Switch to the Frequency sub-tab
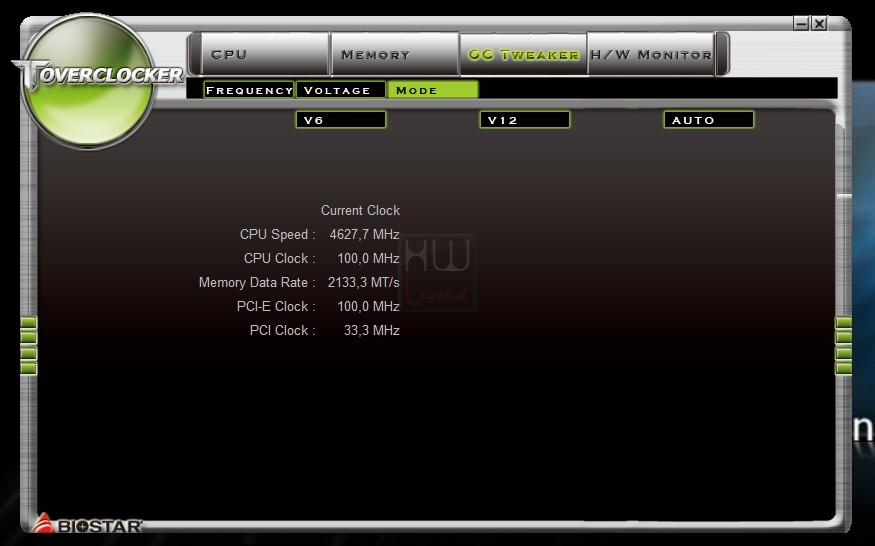Screen dimensions: 875x546 point(249,90)
